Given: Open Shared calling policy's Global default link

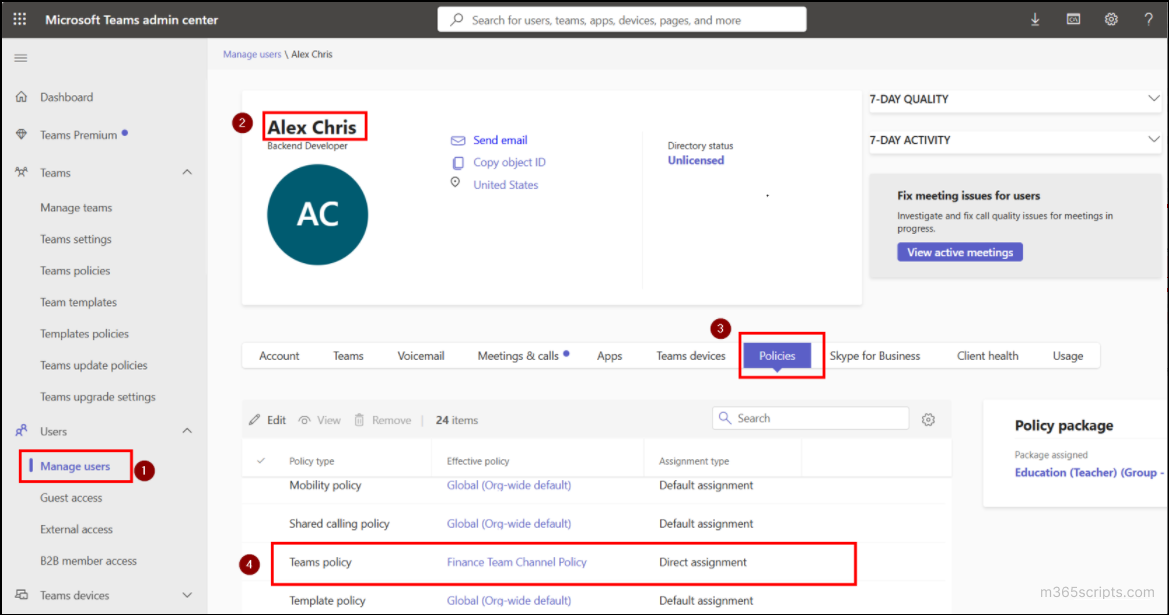Looking at the screenshot, I should coord(508,524).
